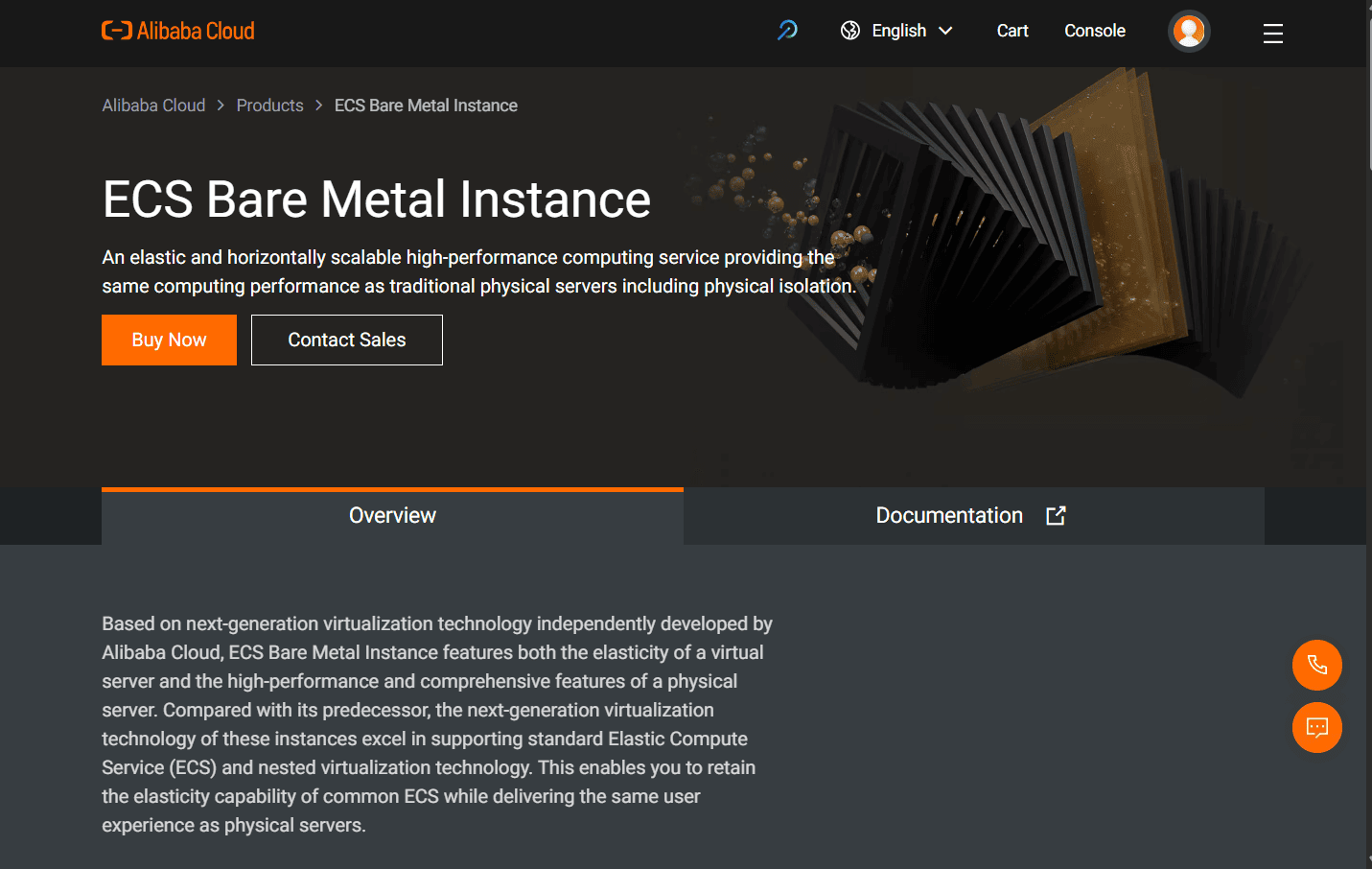The width and height of the screenshot is (1372, 869).
Task: Open the search magnifier icon
Action: (787, 31)
